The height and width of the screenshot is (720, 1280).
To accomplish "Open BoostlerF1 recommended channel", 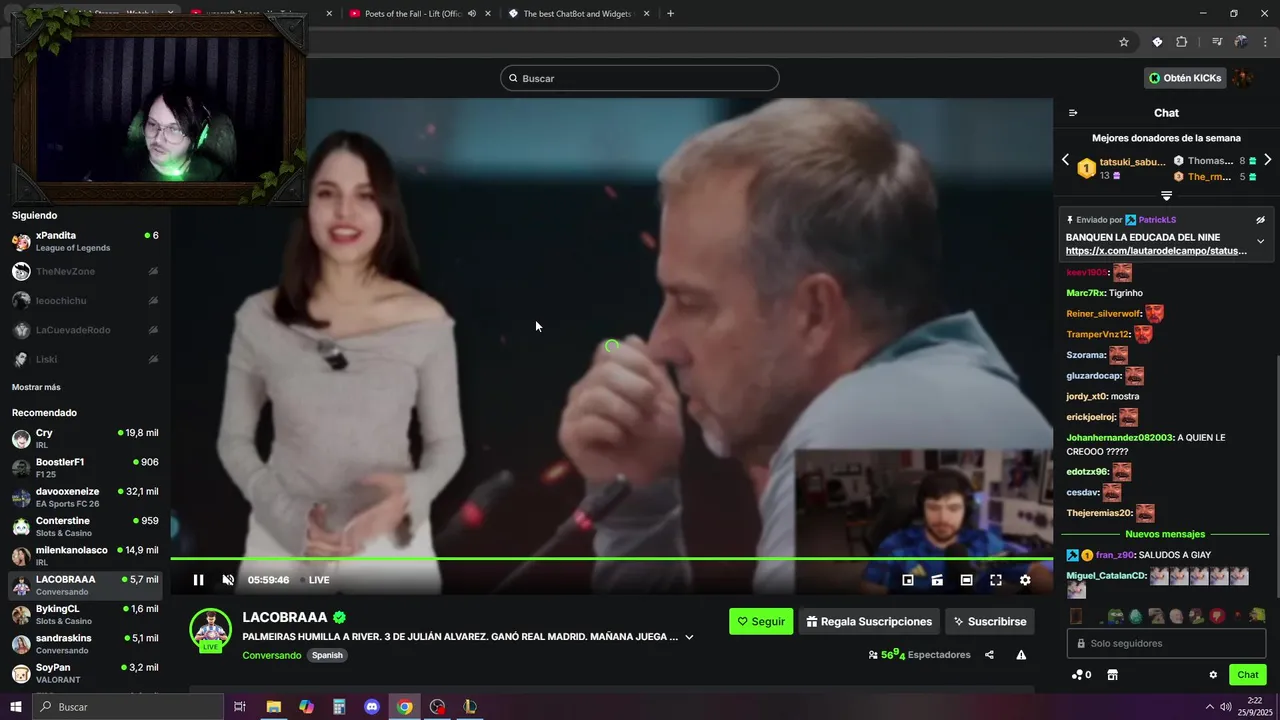I will (x=85, y=468).
